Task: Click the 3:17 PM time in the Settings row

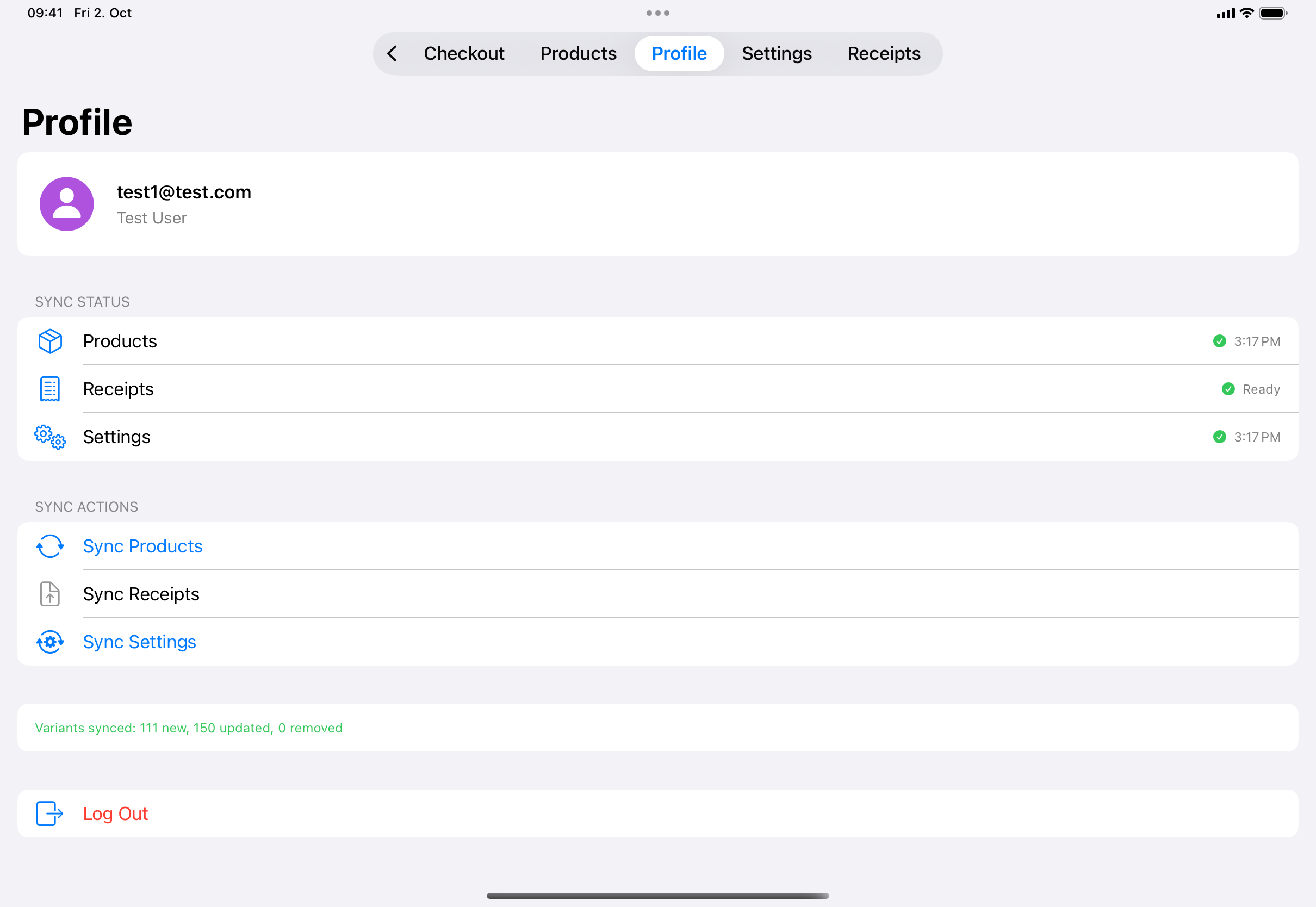Action: [1257, 437]
